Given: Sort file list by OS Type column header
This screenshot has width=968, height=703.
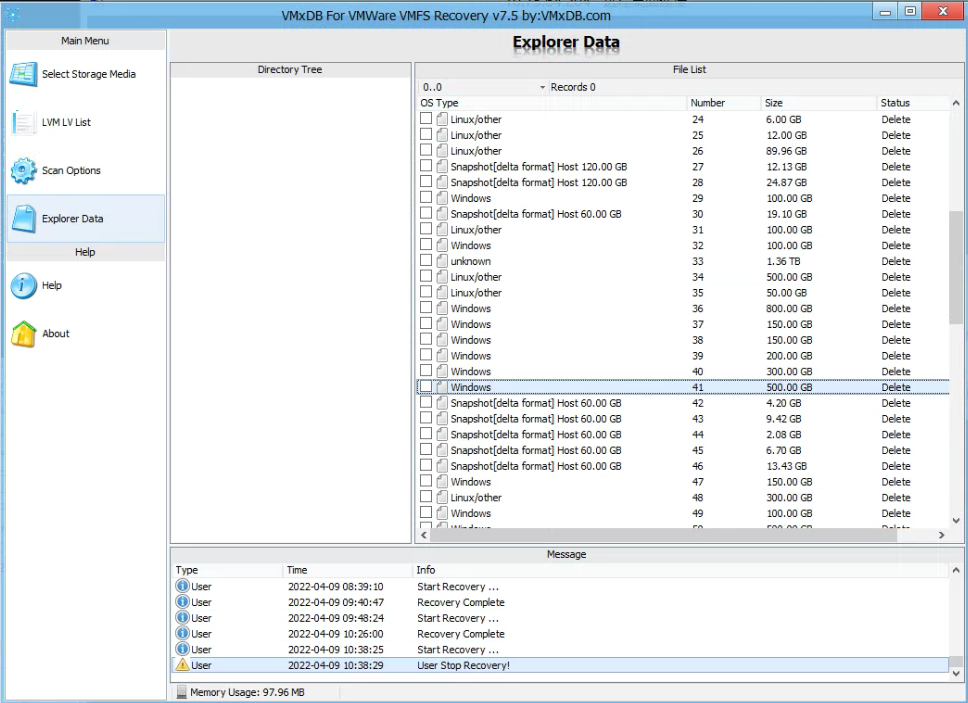Looking at the screenshot, I should (553, 103).
